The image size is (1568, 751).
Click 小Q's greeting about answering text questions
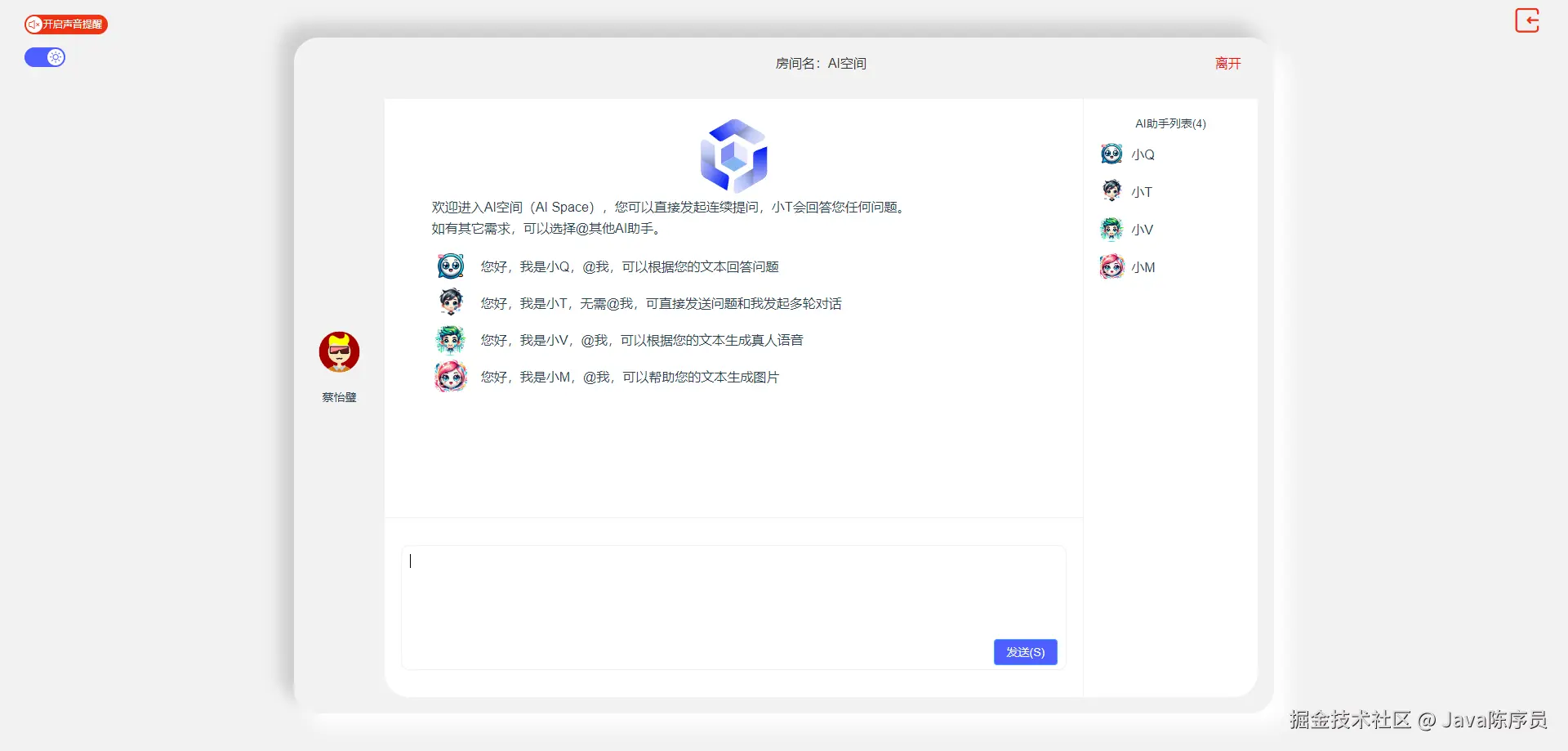[630, 266]
